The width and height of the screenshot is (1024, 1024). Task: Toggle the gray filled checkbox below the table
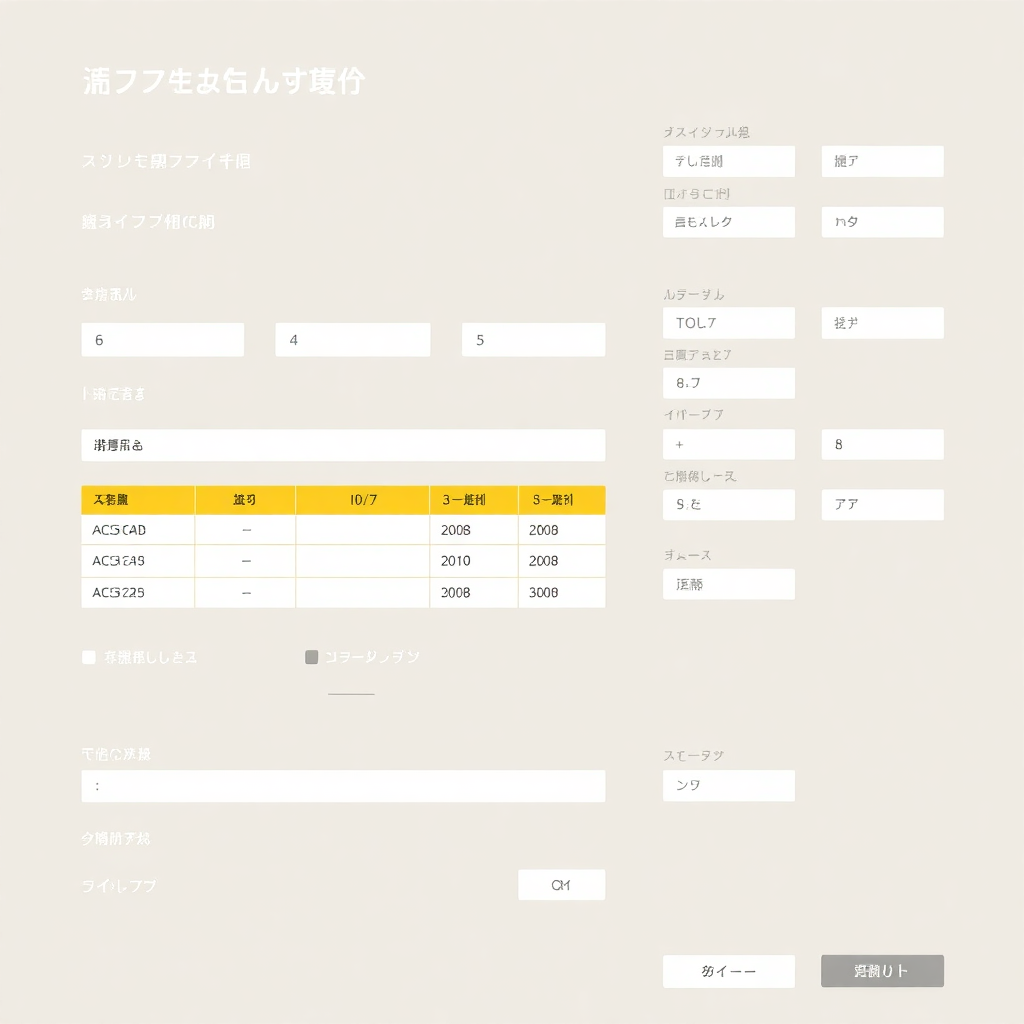(x=311, y=657)
